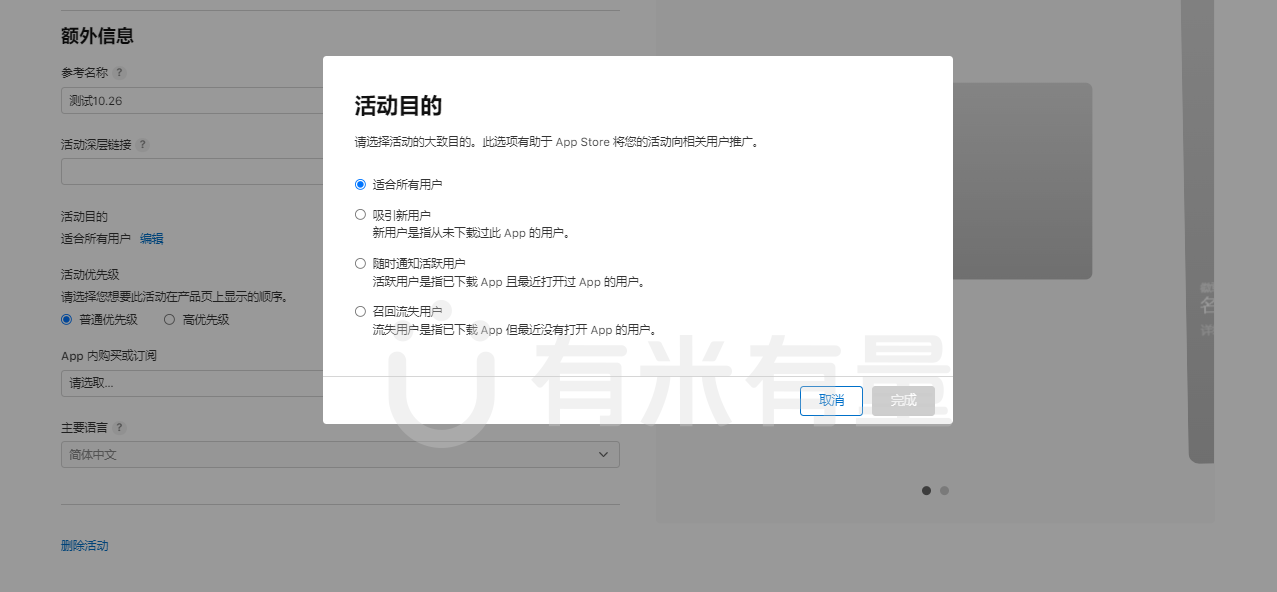Image resolution: width=1277 pixels, height=592 pixels.
Task: Select the 随时通知活跃用户 radio option
Action: tap(361, 263)
